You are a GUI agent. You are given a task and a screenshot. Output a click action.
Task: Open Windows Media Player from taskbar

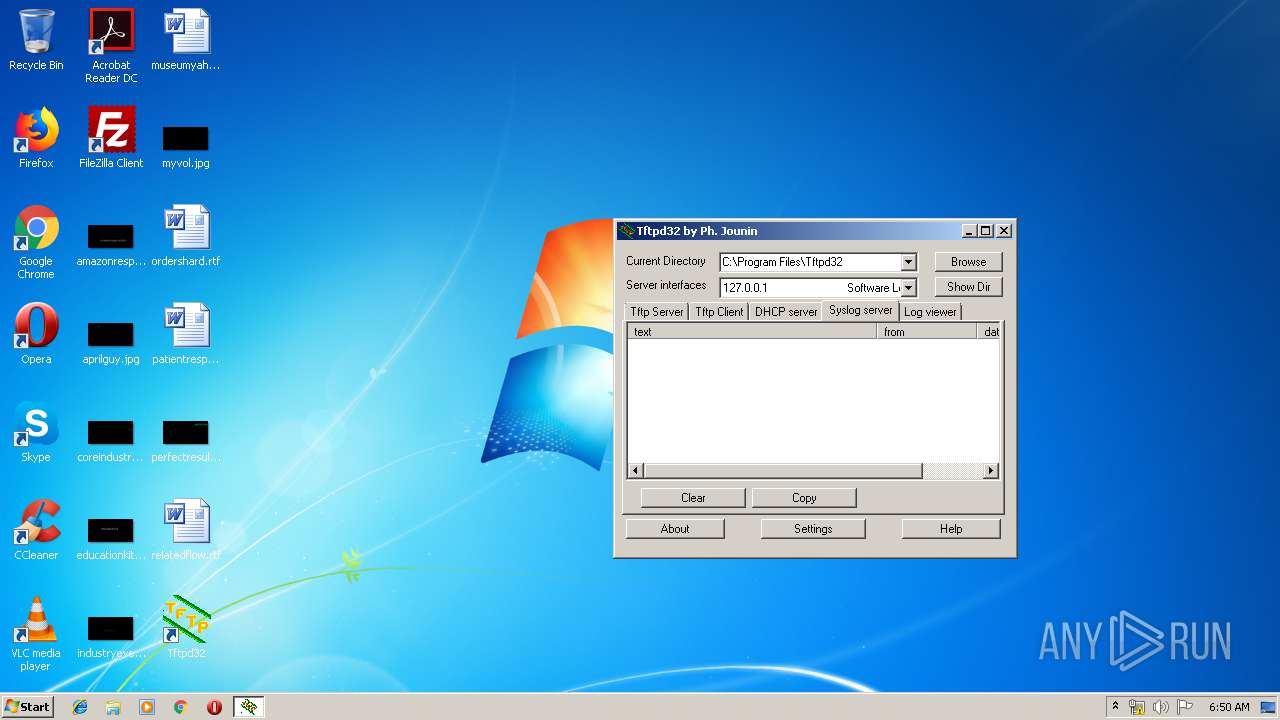tap(147, 707)
